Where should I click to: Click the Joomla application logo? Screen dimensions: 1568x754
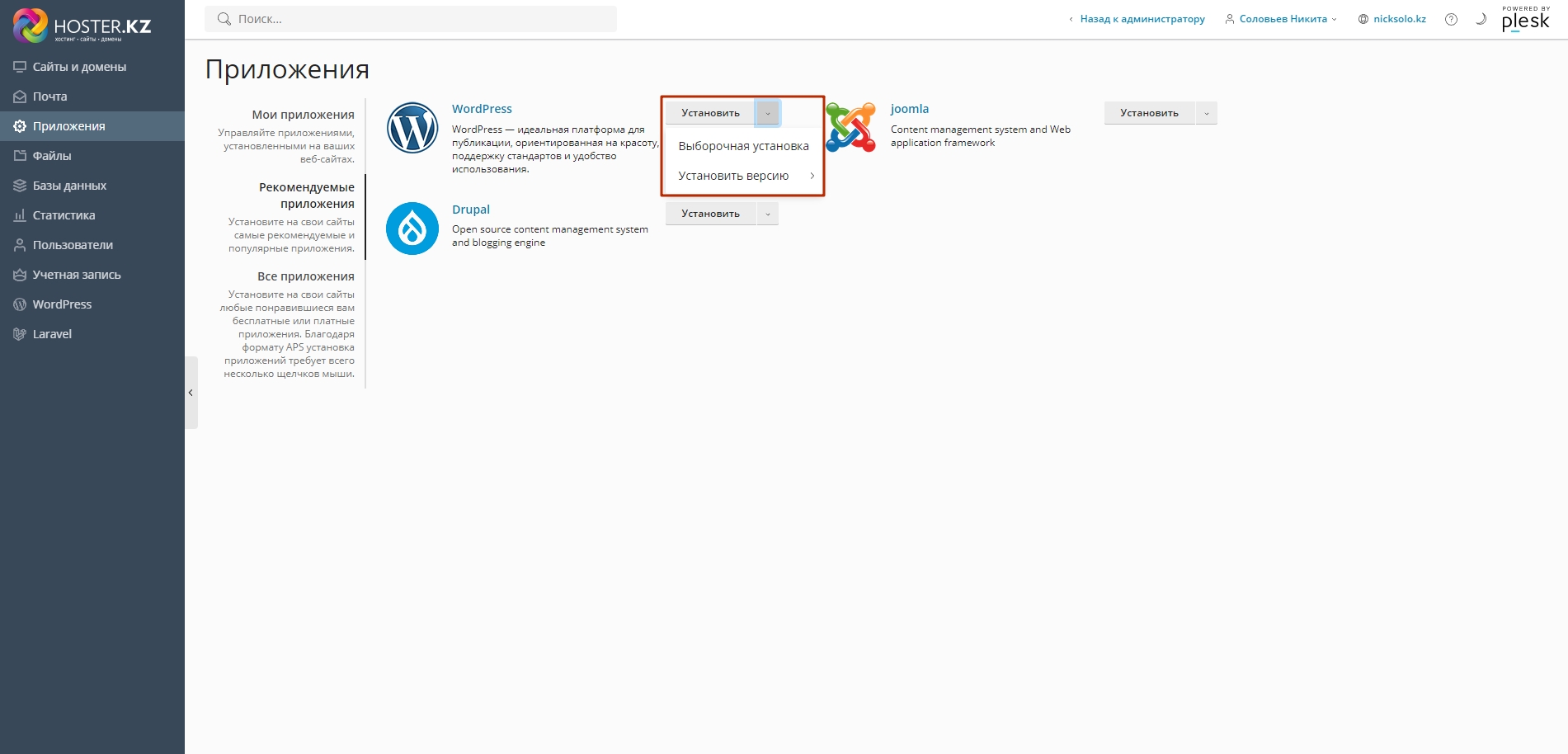(850, 127)
